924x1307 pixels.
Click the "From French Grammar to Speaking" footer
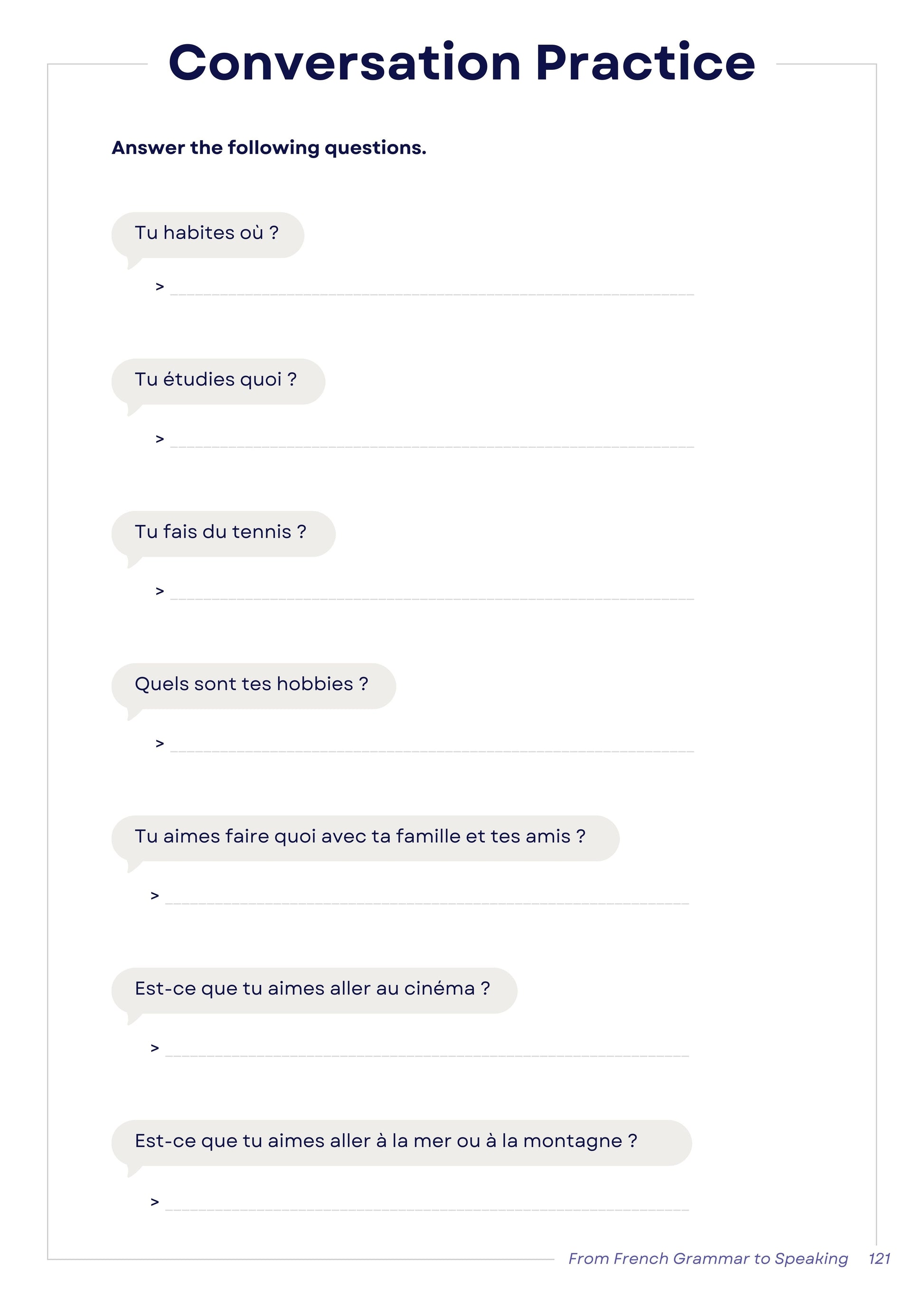point(708,1259)
